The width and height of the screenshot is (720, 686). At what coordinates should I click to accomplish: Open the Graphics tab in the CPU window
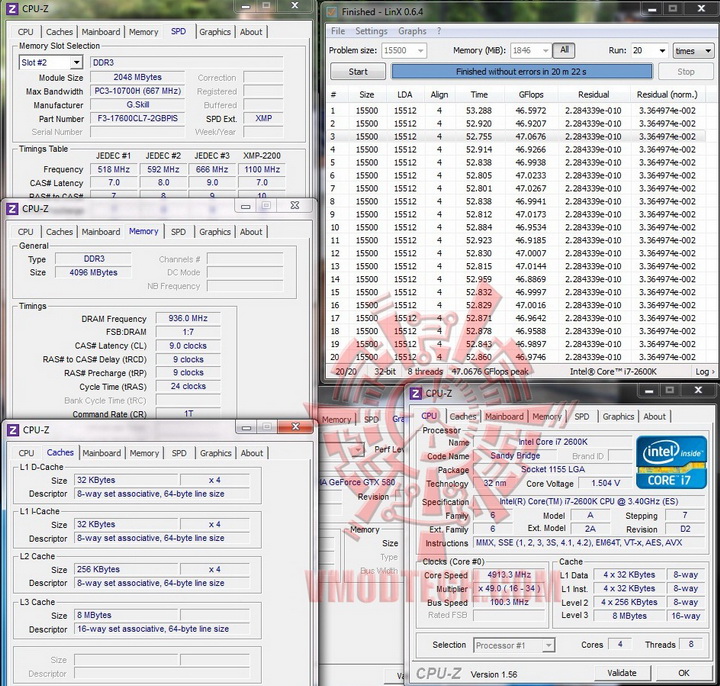(618, 416)
